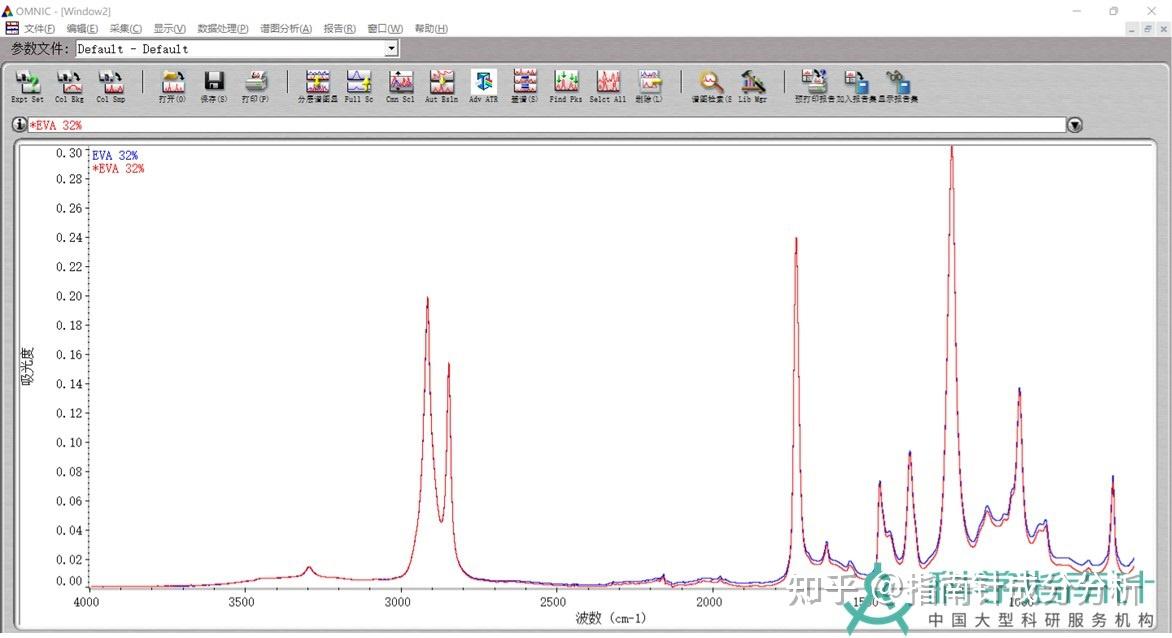Click 显示报告集 view notebook icon

click(898, 87)
